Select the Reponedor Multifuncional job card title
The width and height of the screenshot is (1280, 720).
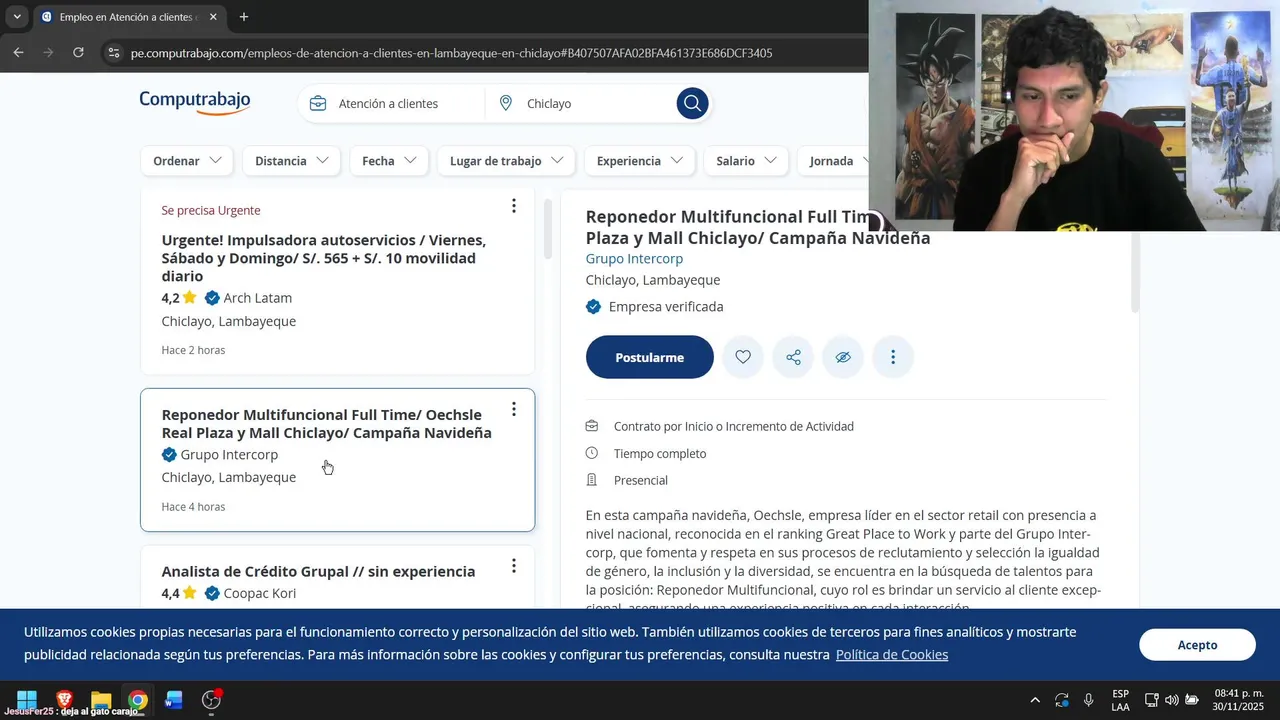[326, 424]
